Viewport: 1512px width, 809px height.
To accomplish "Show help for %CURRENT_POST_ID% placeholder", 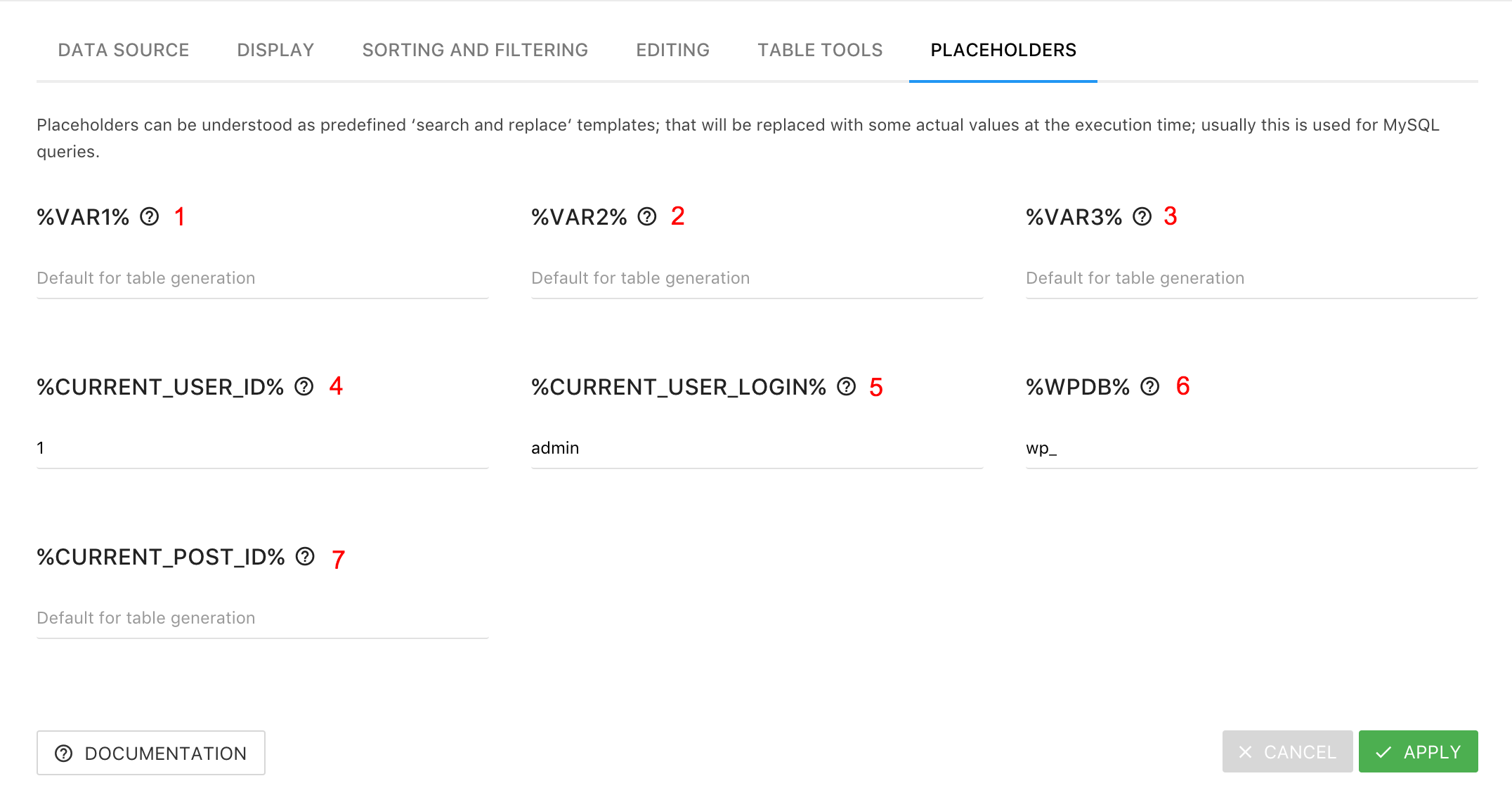I will point(305,556).
